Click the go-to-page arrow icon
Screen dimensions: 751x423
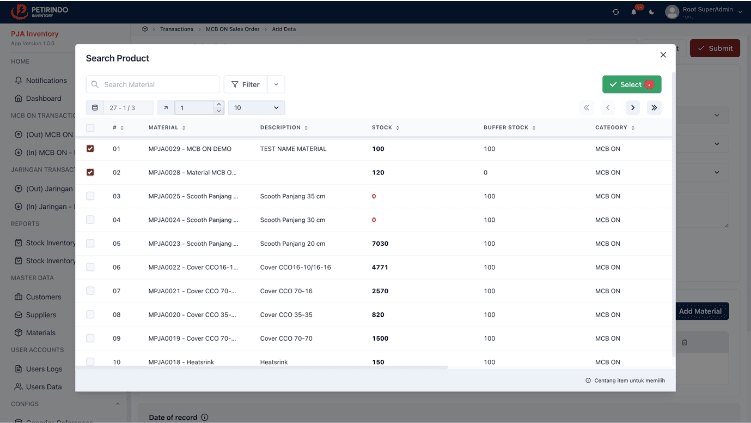166,108
